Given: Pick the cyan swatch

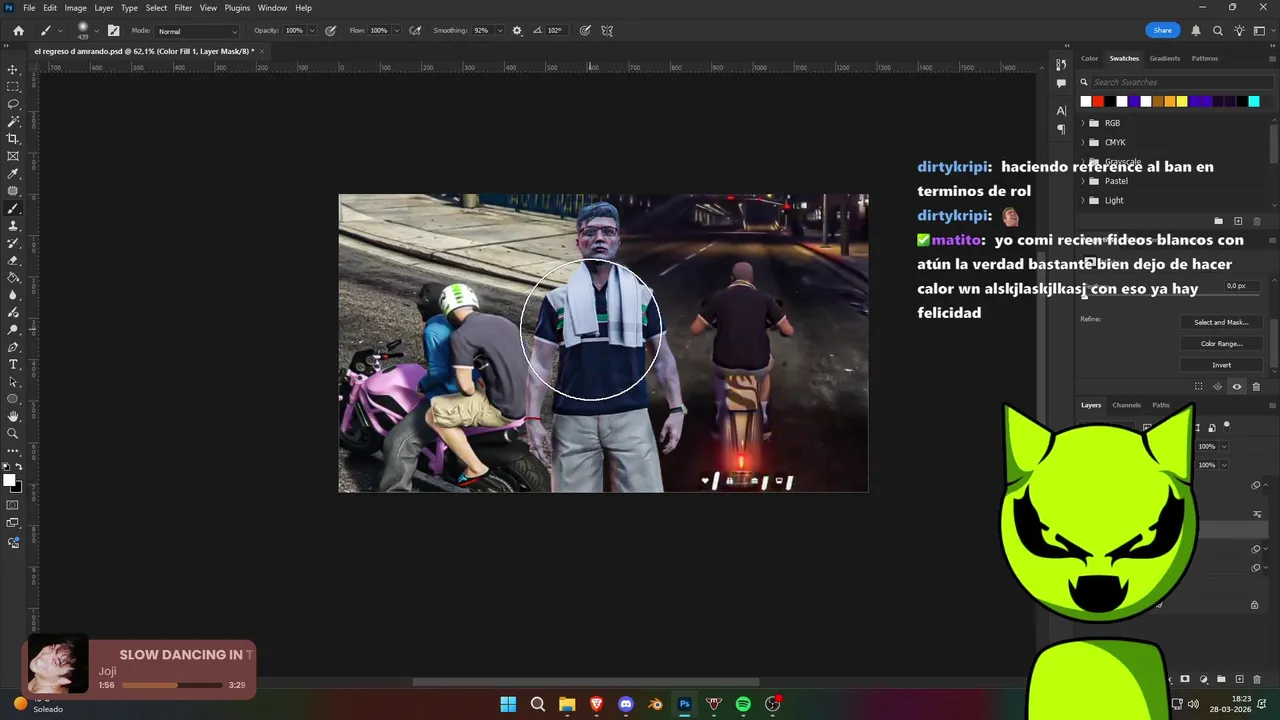Looking at the screenshot, I should [1254, 101].
